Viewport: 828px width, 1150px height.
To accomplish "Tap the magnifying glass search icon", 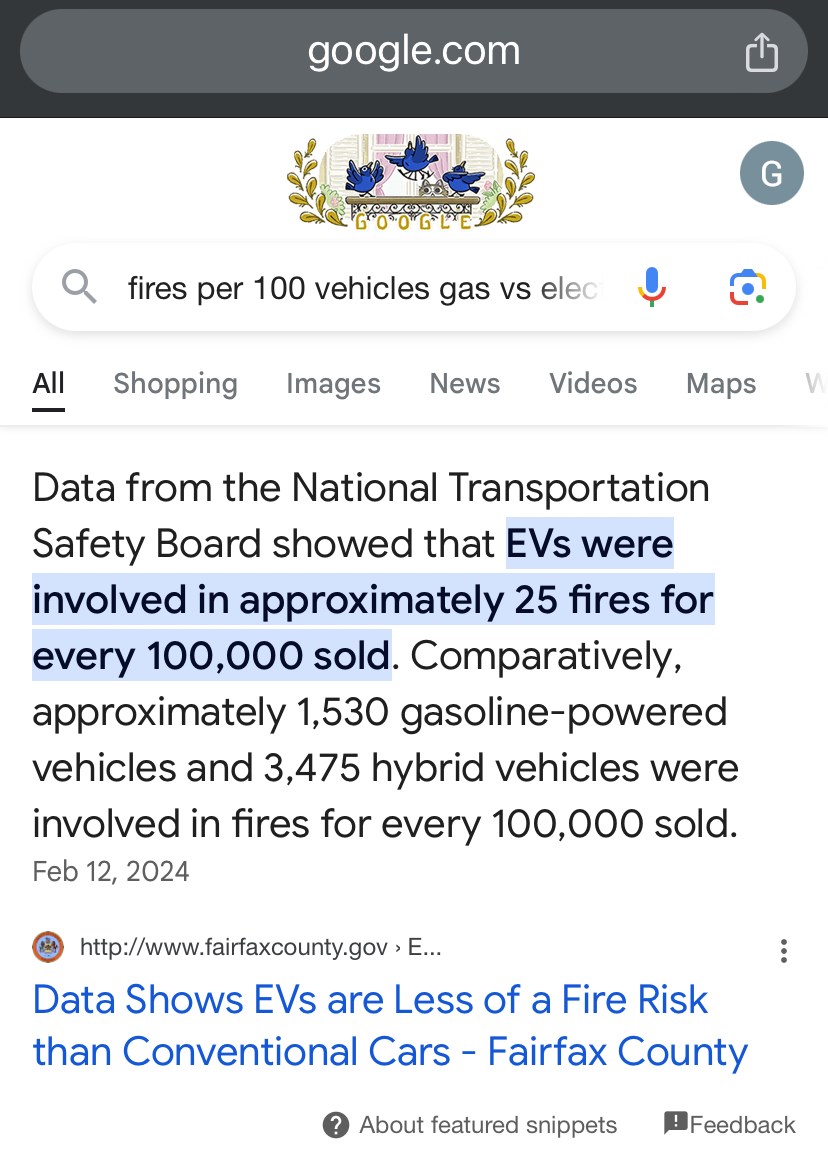I will tap(80, 288).
